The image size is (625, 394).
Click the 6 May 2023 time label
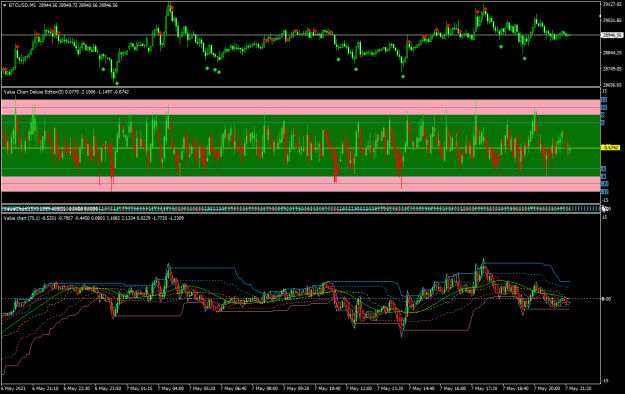[14, 388]
